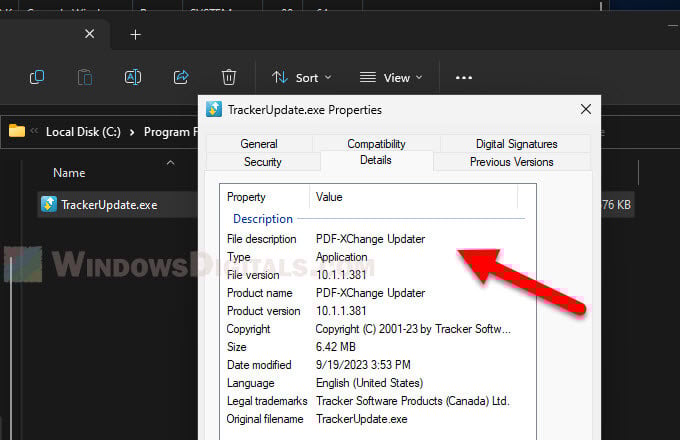Switch to the Security tab
This screenshot has width=680, height=440.
pyautogui.click(x=262, y=162)
